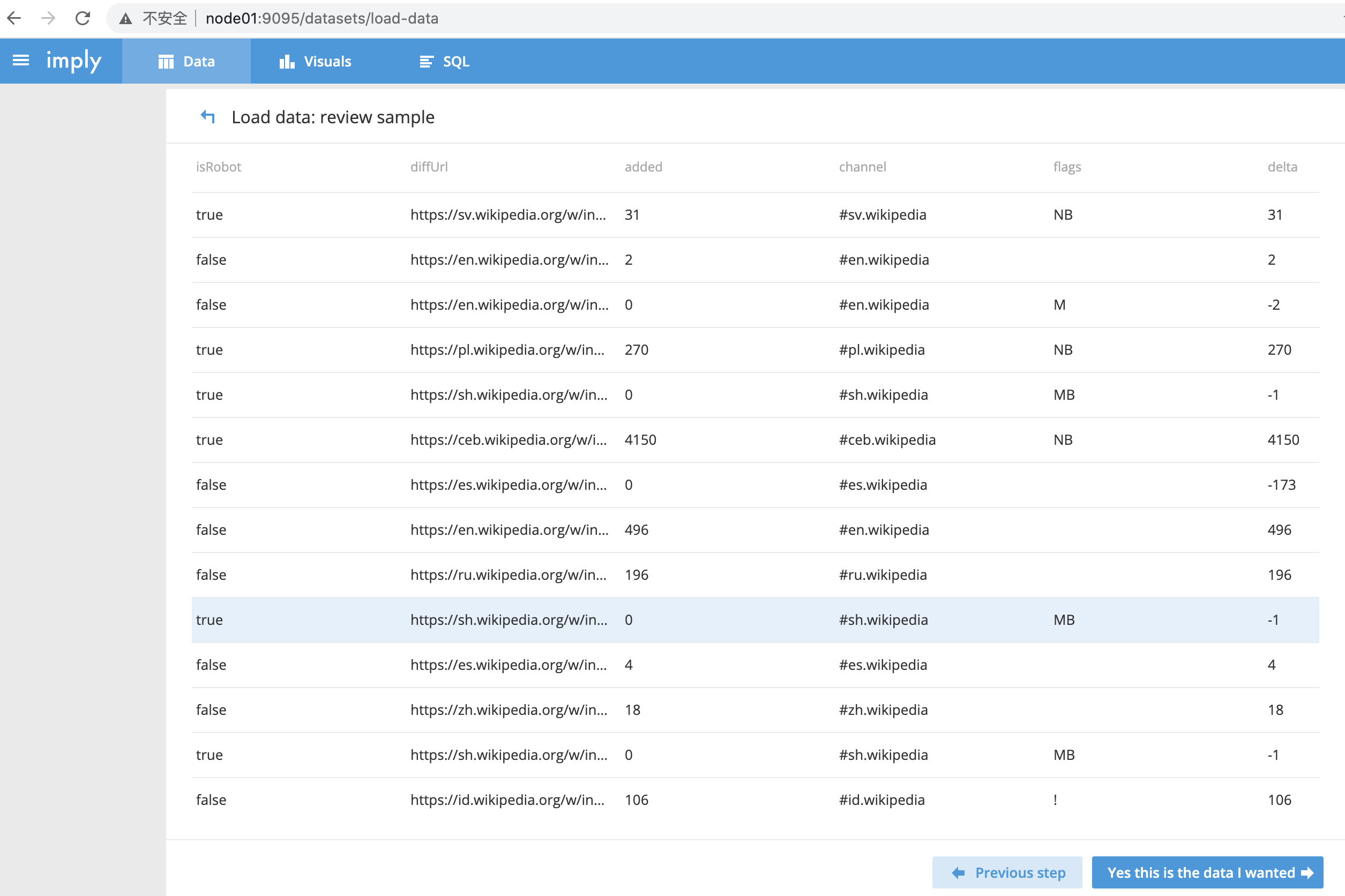
Task: Click the address bar URL node01:9095/datasets/load-data
Action: click(x=322, y=18)
